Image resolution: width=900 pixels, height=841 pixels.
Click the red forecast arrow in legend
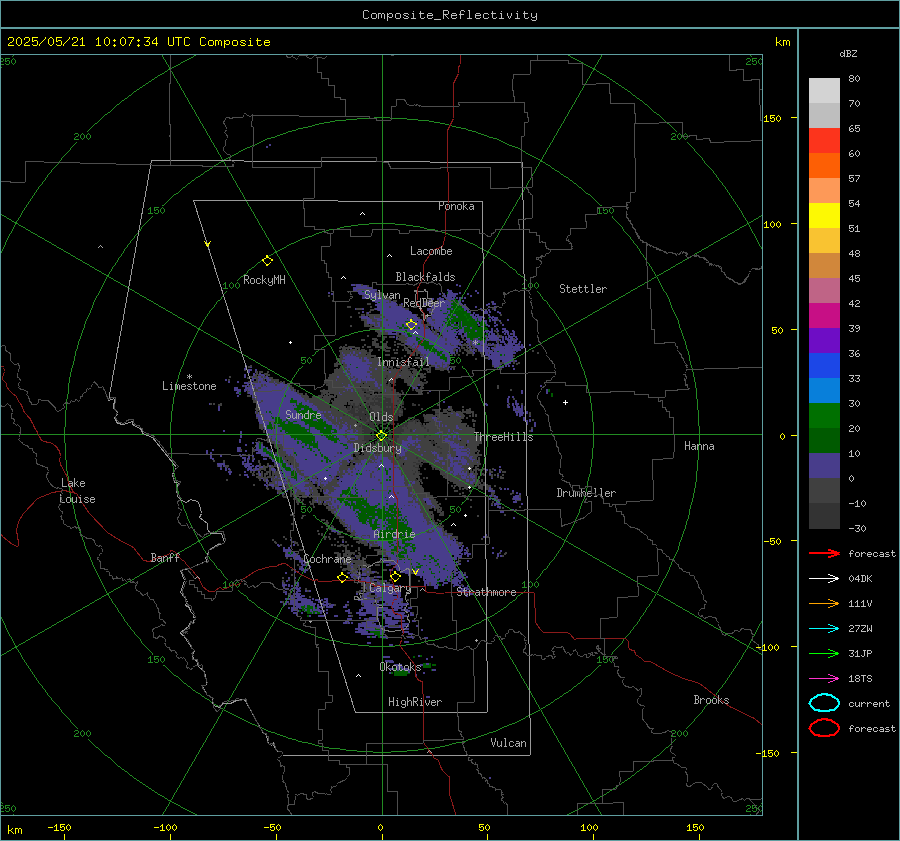tap(824, 553)
